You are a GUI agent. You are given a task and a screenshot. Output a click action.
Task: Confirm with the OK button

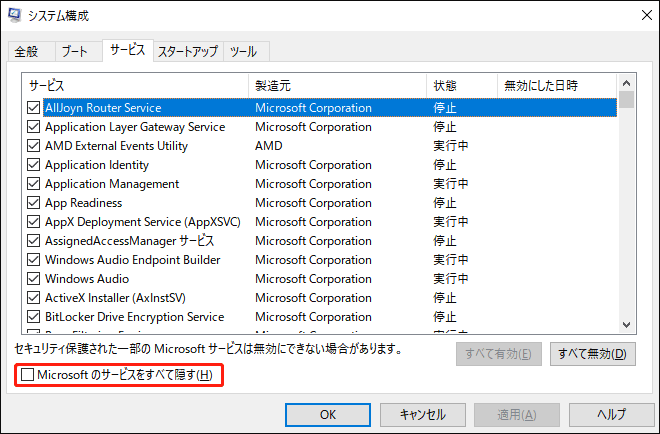click(x=328, y=415)
